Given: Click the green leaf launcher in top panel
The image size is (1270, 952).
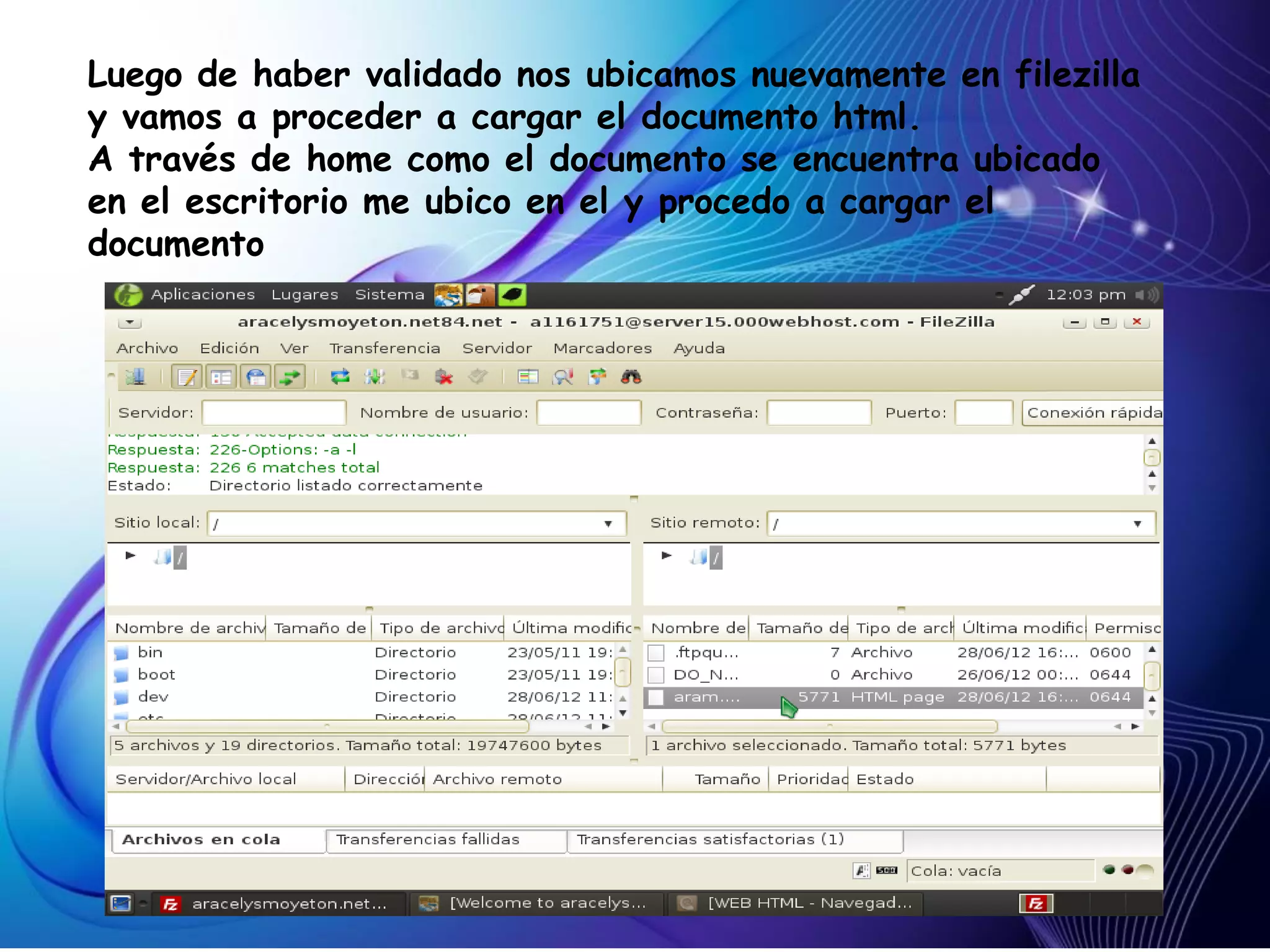Looking at the screenshot, I should pyautogui.click(x=512, y=295).
